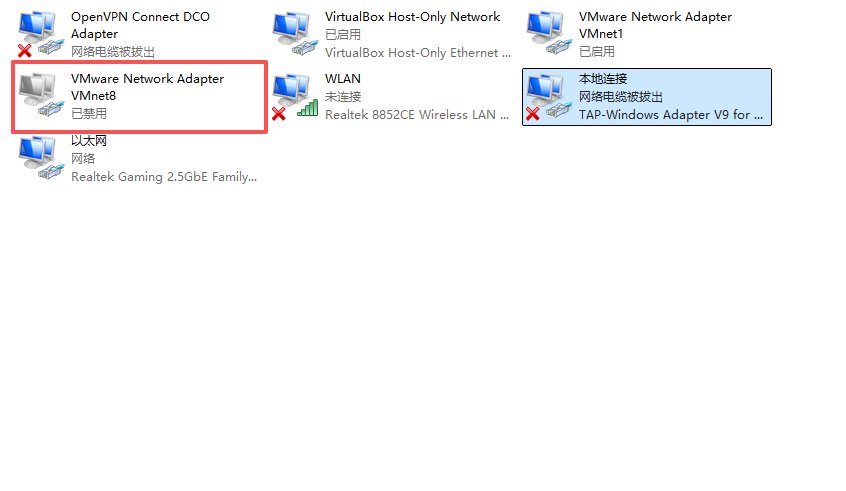Screen dimensions: 846x491
Task: Click the green WLAN signal bars icon
Action: 308,107
